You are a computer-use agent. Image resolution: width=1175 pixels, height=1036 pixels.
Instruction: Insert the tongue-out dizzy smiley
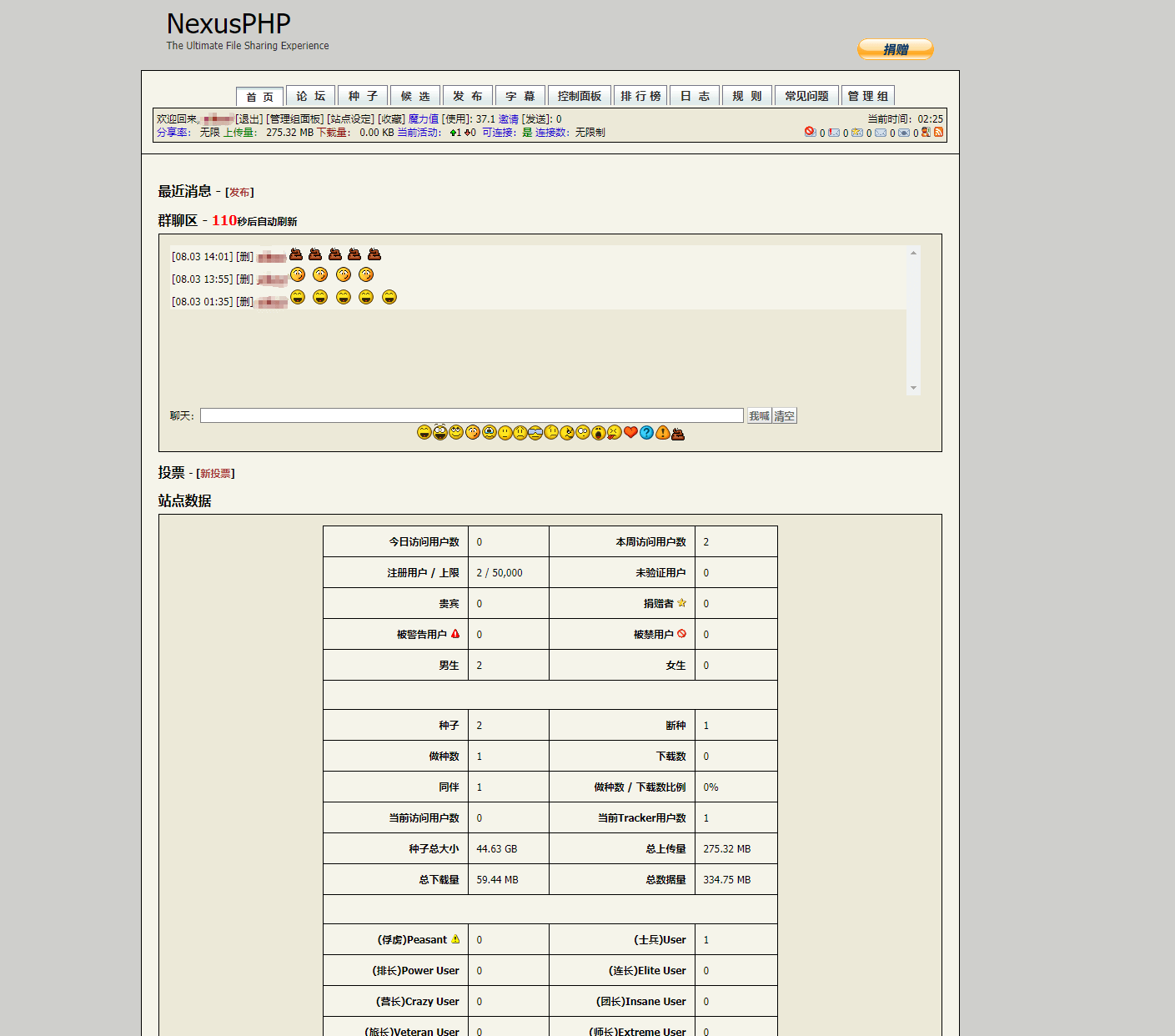click(615, 432)
